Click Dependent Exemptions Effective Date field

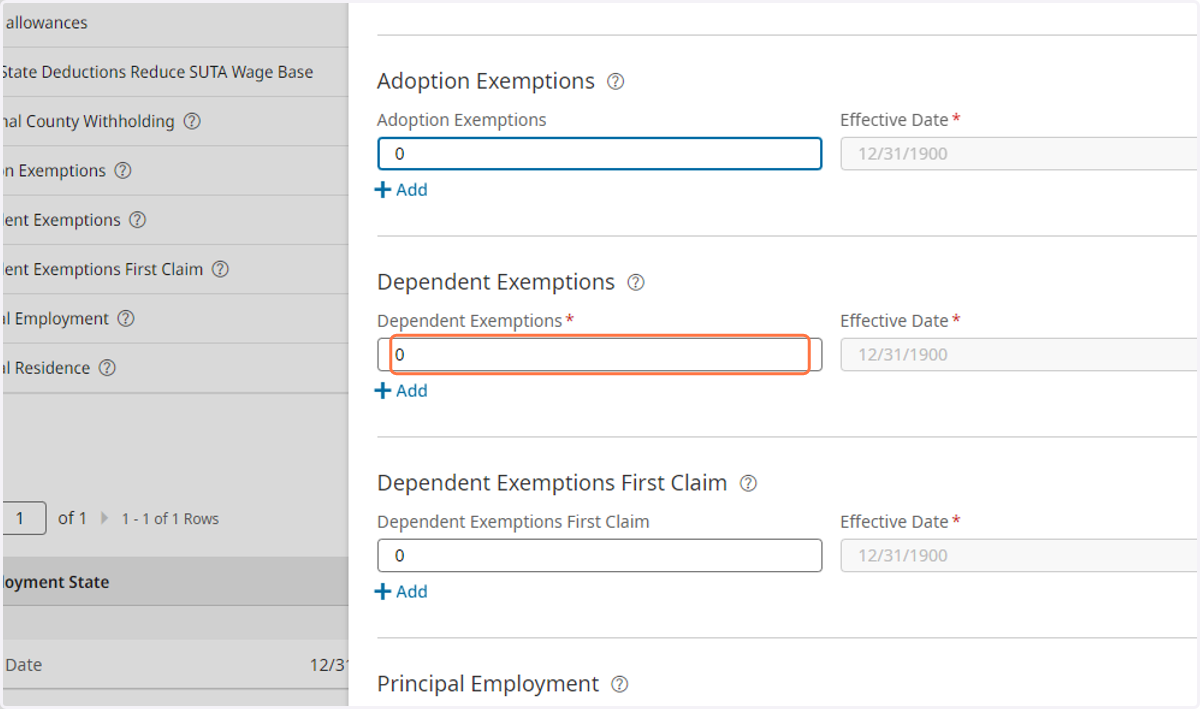[1020, 355]
